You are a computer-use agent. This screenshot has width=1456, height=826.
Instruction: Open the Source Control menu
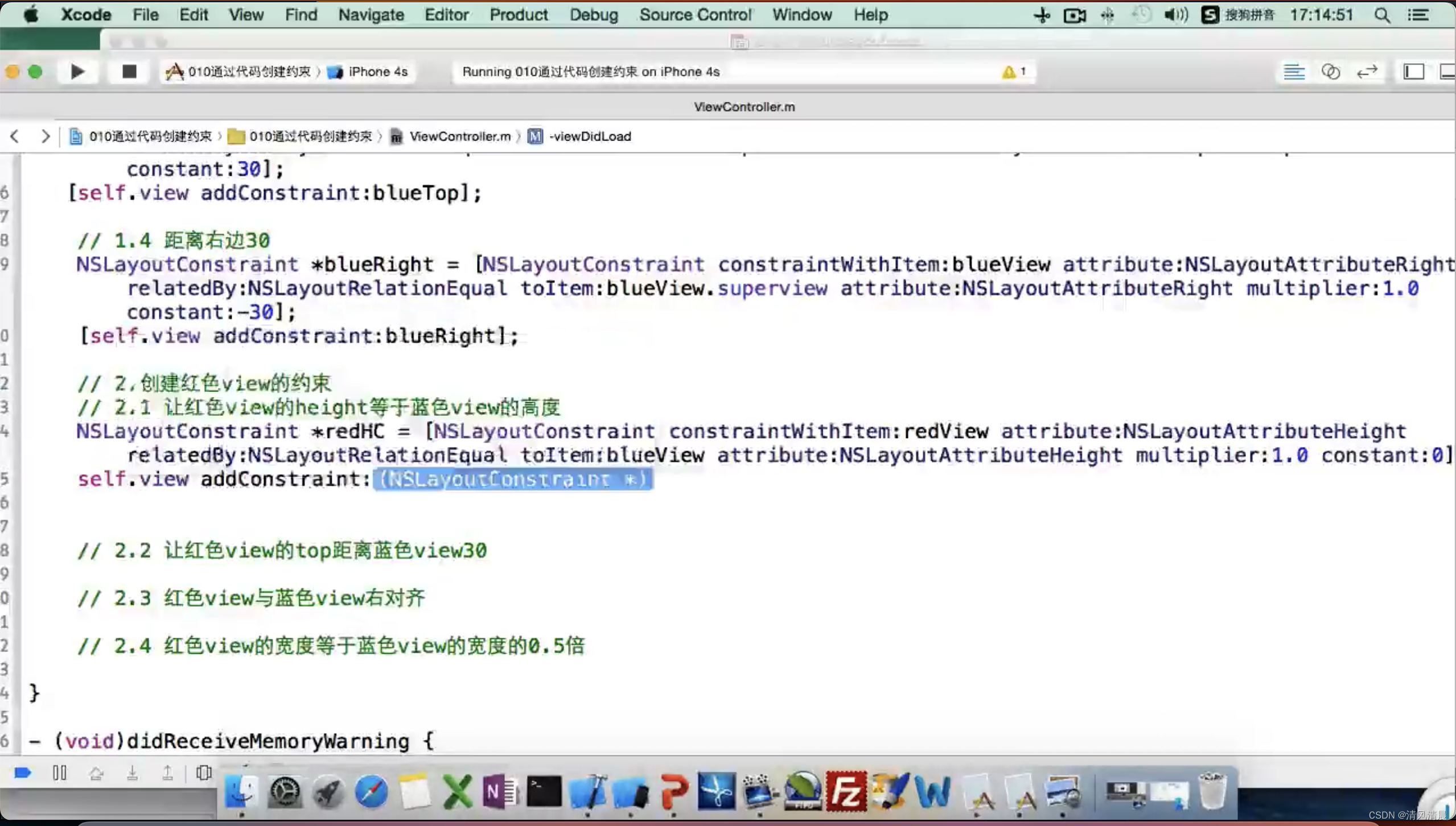pyautogui.click(x=695, y=15)
